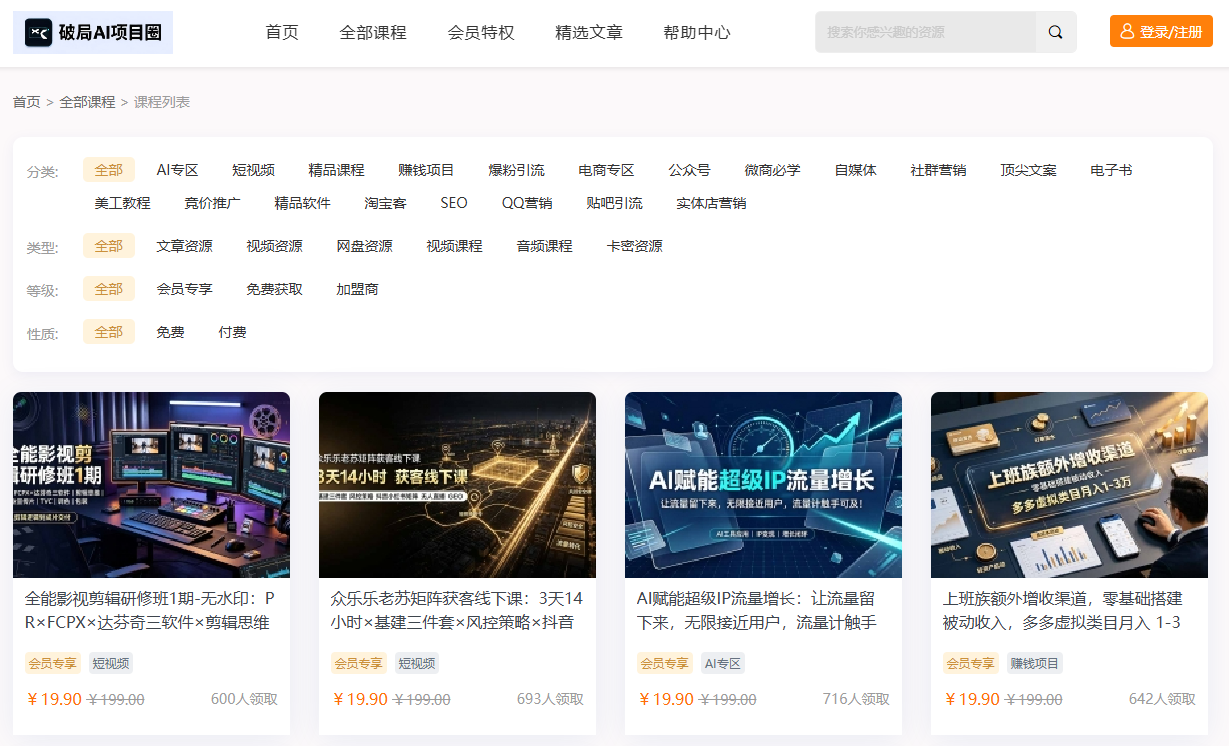This screenshot has width=1229, height=746.
Task: Select the AI专区 category filter
Action: click(178, 170)
